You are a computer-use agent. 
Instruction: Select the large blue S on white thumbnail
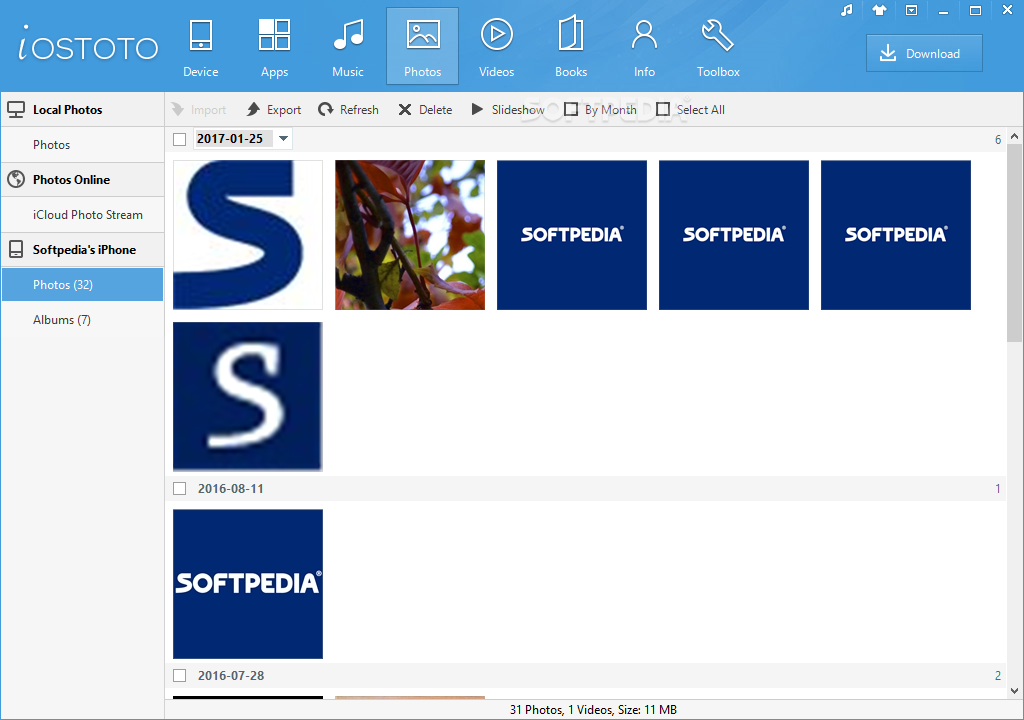click(248, 235)
